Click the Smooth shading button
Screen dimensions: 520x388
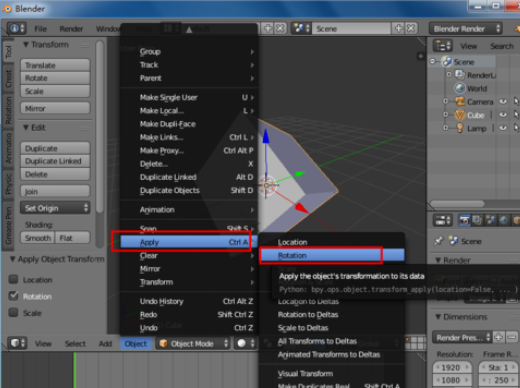tap(38, 238)
